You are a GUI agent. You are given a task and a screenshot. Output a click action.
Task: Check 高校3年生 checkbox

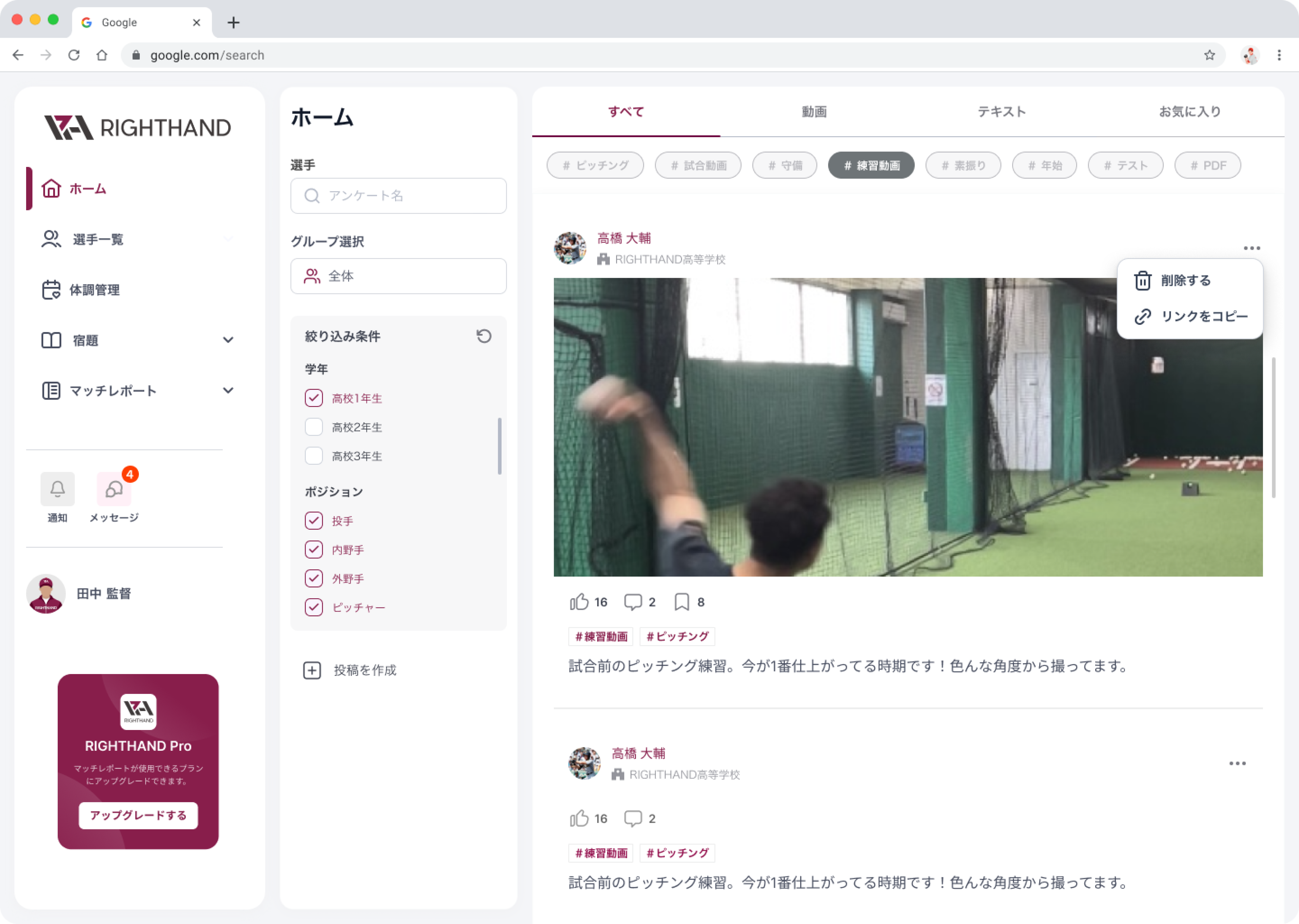[314, 456]
